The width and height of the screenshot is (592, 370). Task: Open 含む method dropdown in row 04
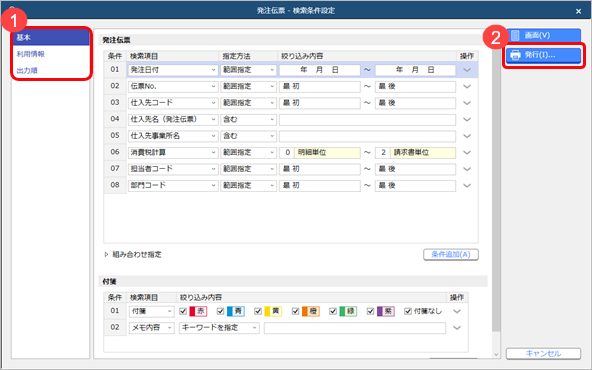[x=248, y=119]
